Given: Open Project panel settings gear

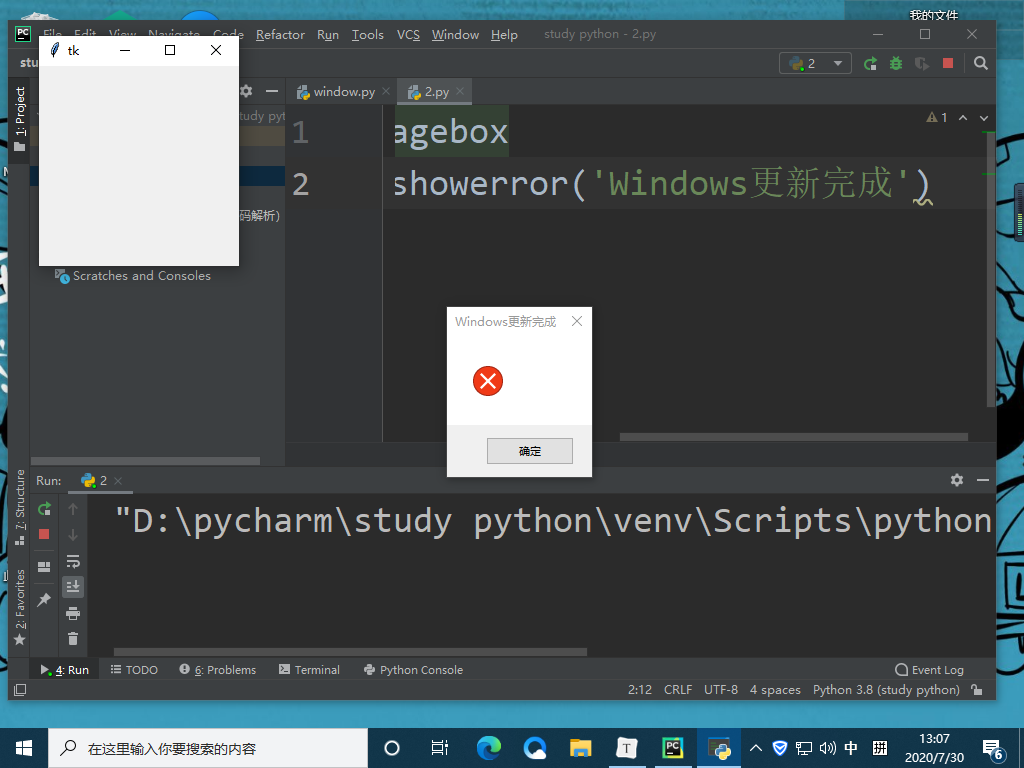Looking at the screenshot, I should click(246, 91).
